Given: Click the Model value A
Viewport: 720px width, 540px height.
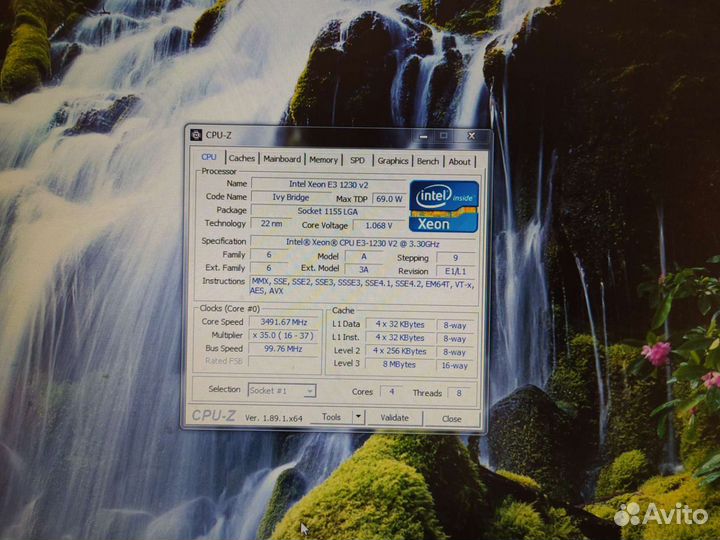Looking at the screenshot, I should pos(364,256).
